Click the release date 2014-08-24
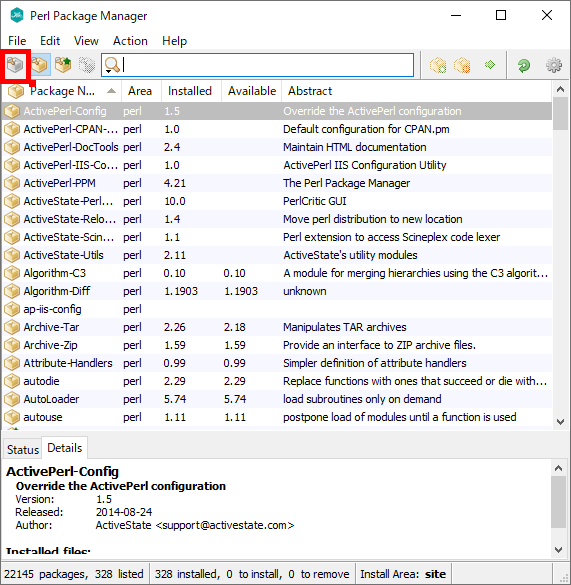Screen dimensions: 571x585 [x=124, y=512]
